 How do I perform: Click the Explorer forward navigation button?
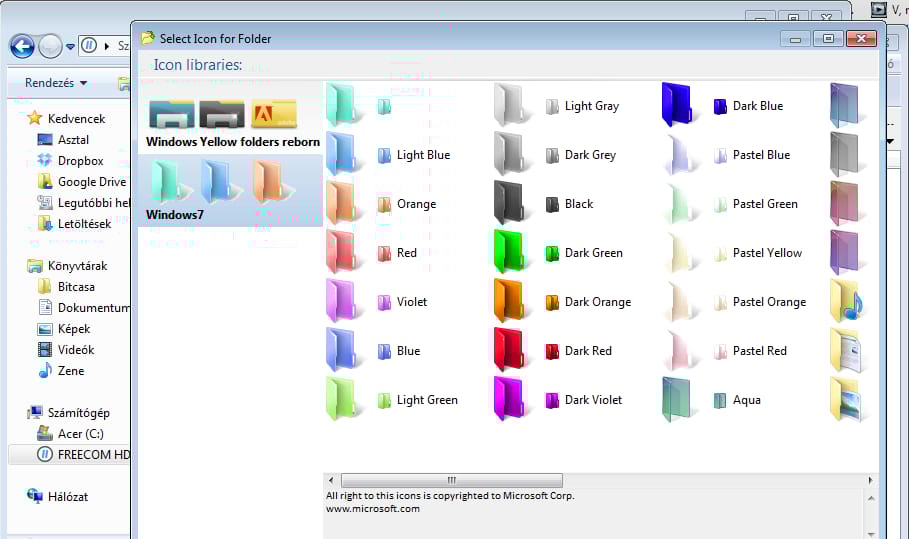(50, 47)
